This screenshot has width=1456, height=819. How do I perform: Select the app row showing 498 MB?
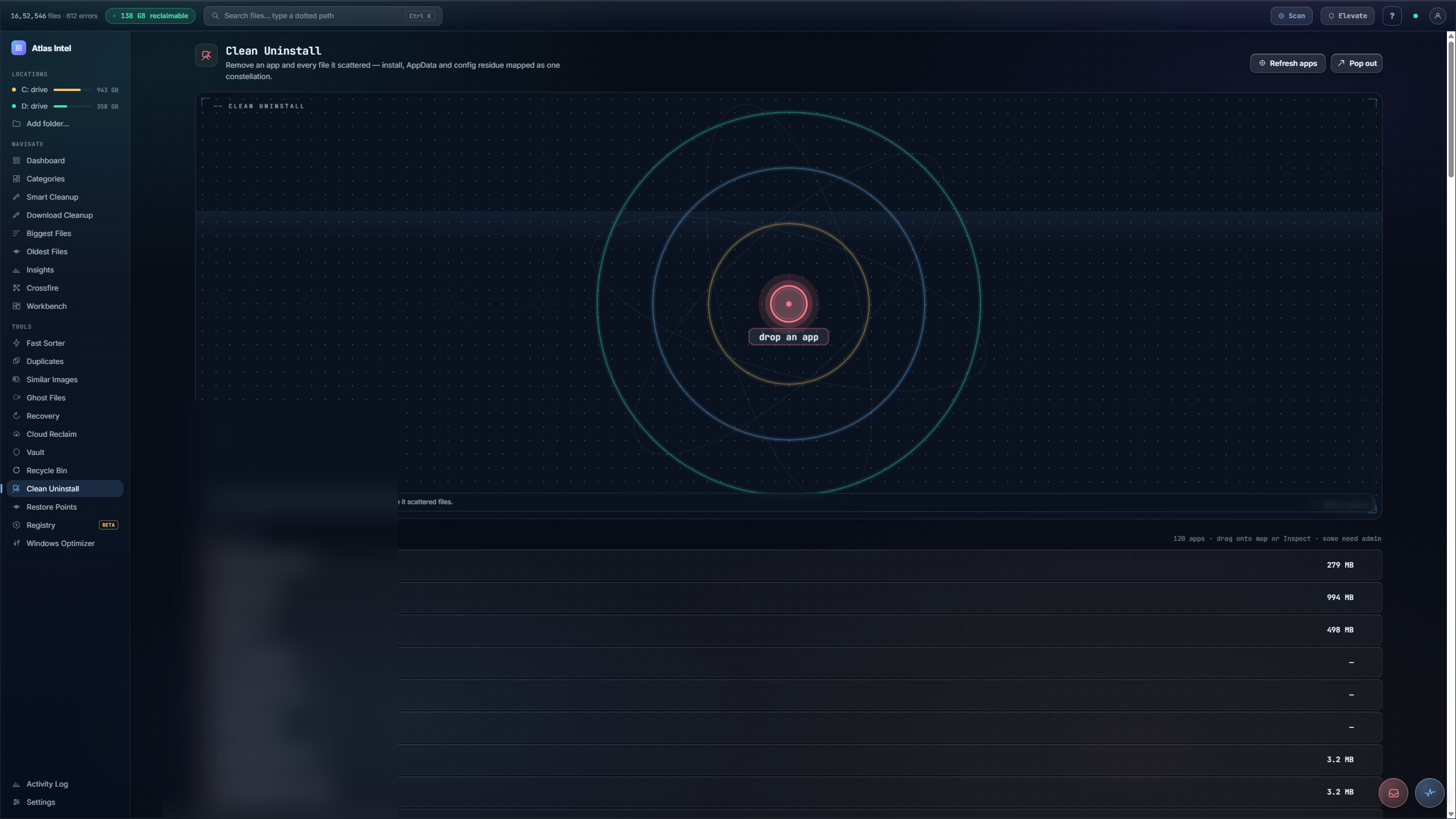789,630
